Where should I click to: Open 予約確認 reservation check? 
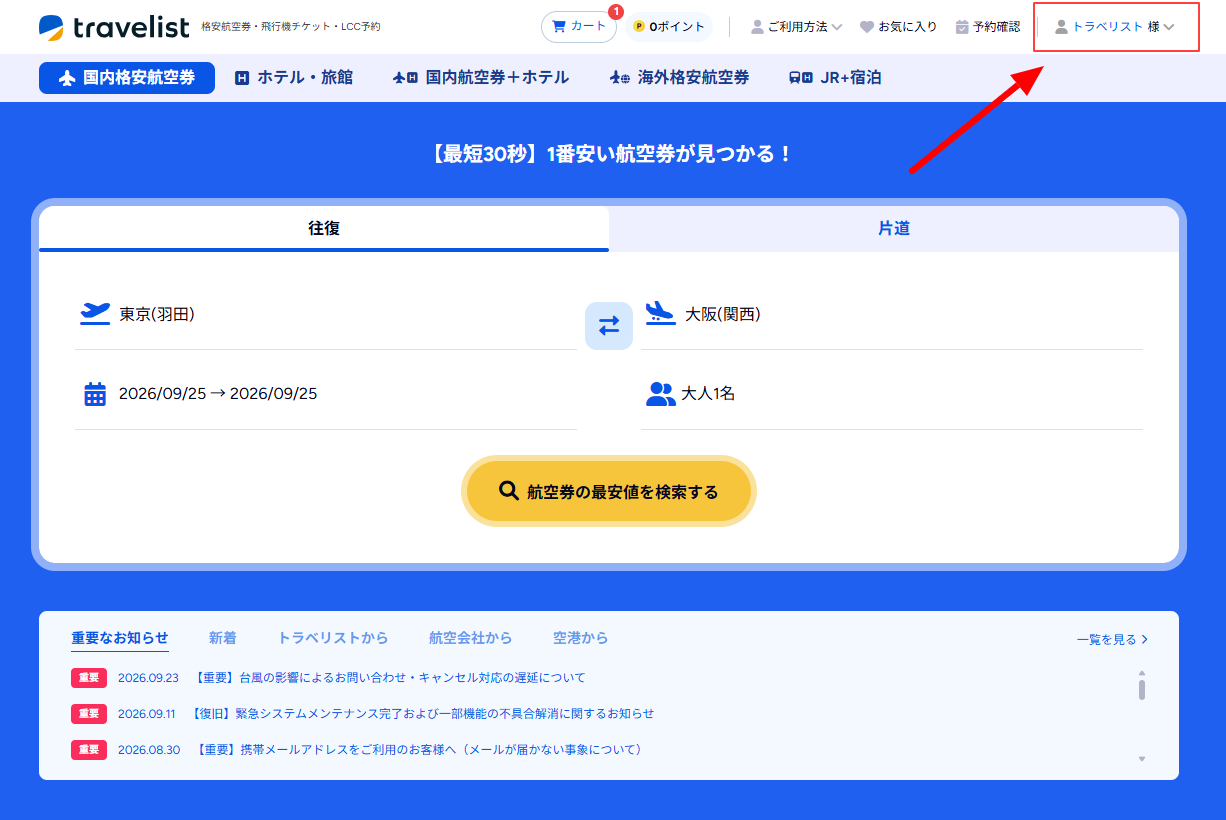click(988, 27)
